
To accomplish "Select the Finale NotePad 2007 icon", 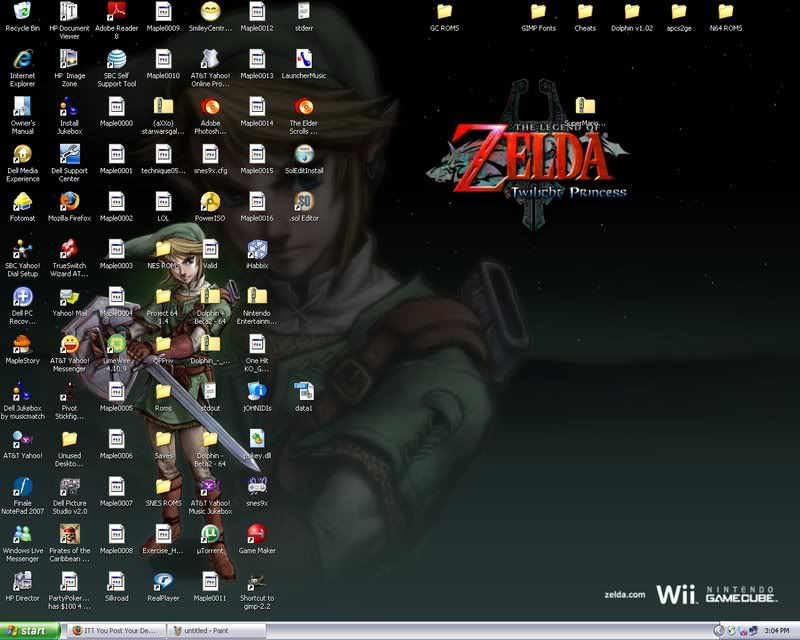I will point(22,486).
